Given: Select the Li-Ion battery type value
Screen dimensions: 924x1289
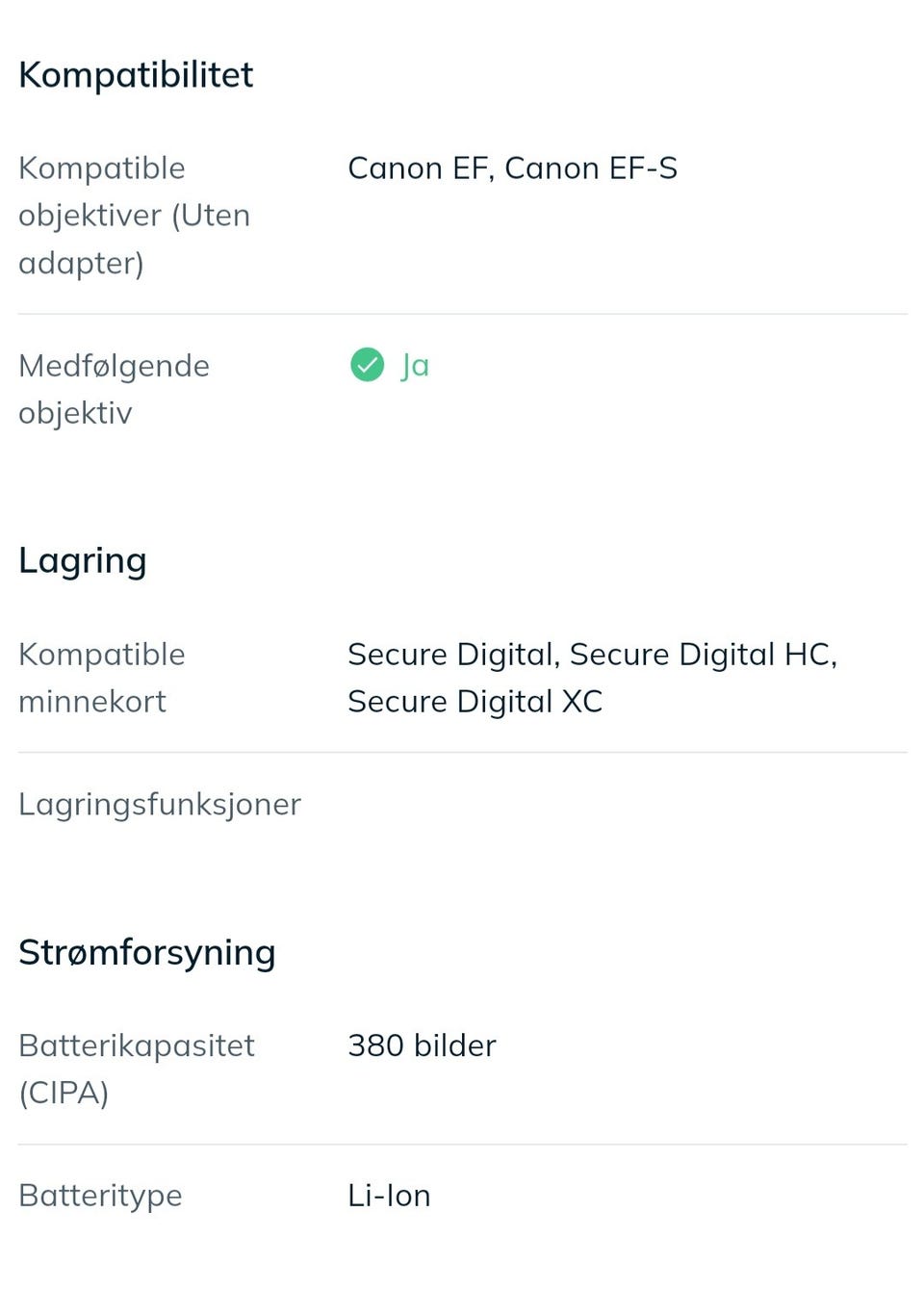Looking at the screenshot, I should click(389, 1196).
